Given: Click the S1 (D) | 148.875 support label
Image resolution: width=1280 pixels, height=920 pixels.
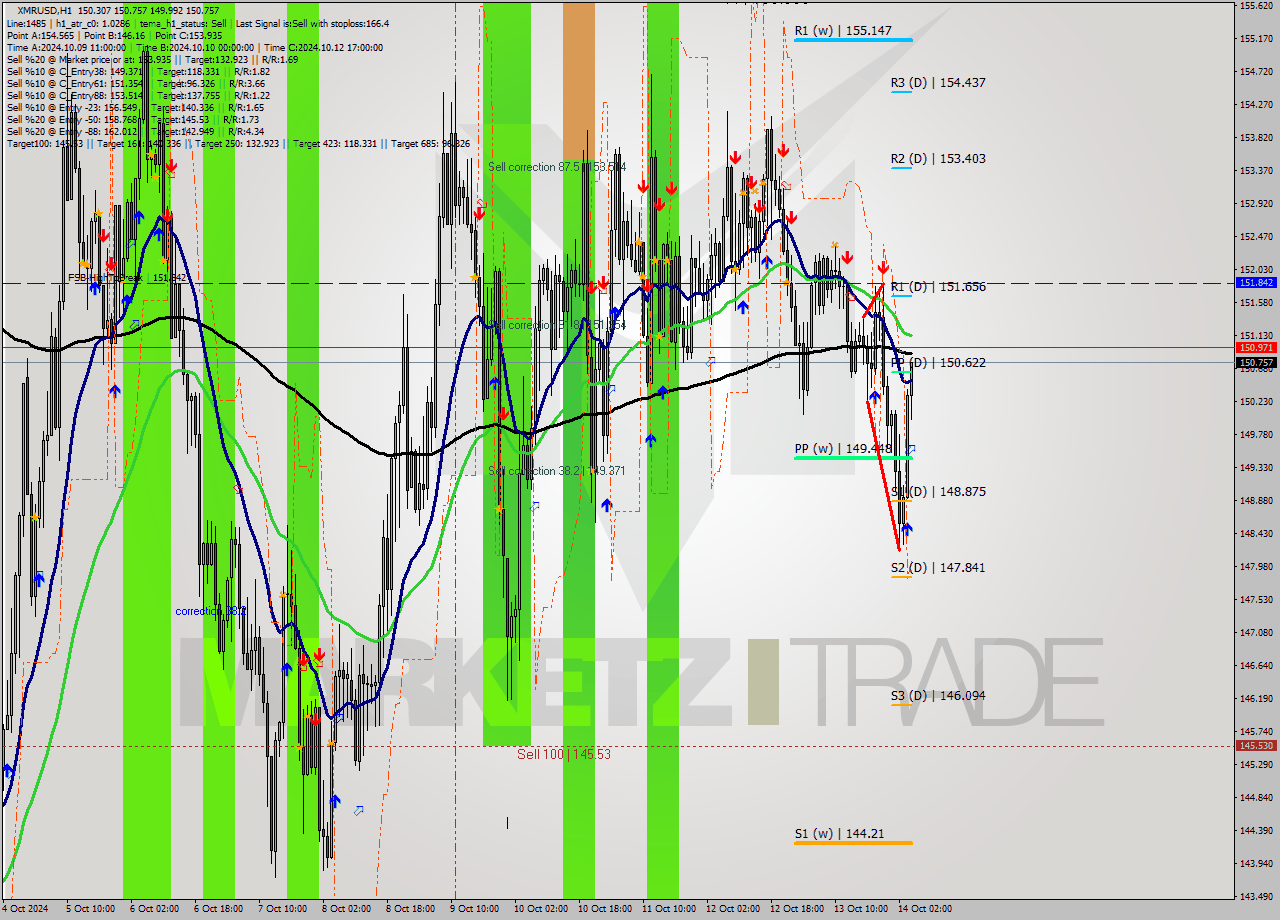Looking at the screenshot, I should (x=938, y=492).
